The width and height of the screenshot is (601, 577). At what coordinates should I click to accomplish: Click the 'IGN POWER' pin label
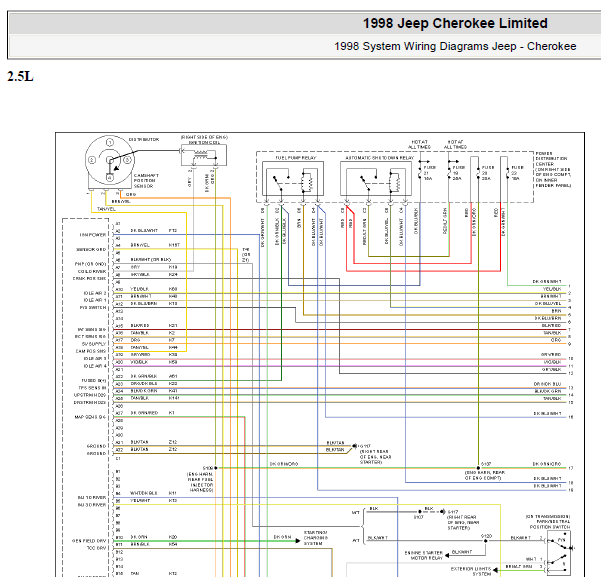pyautogui.click(x=93, y=235)
